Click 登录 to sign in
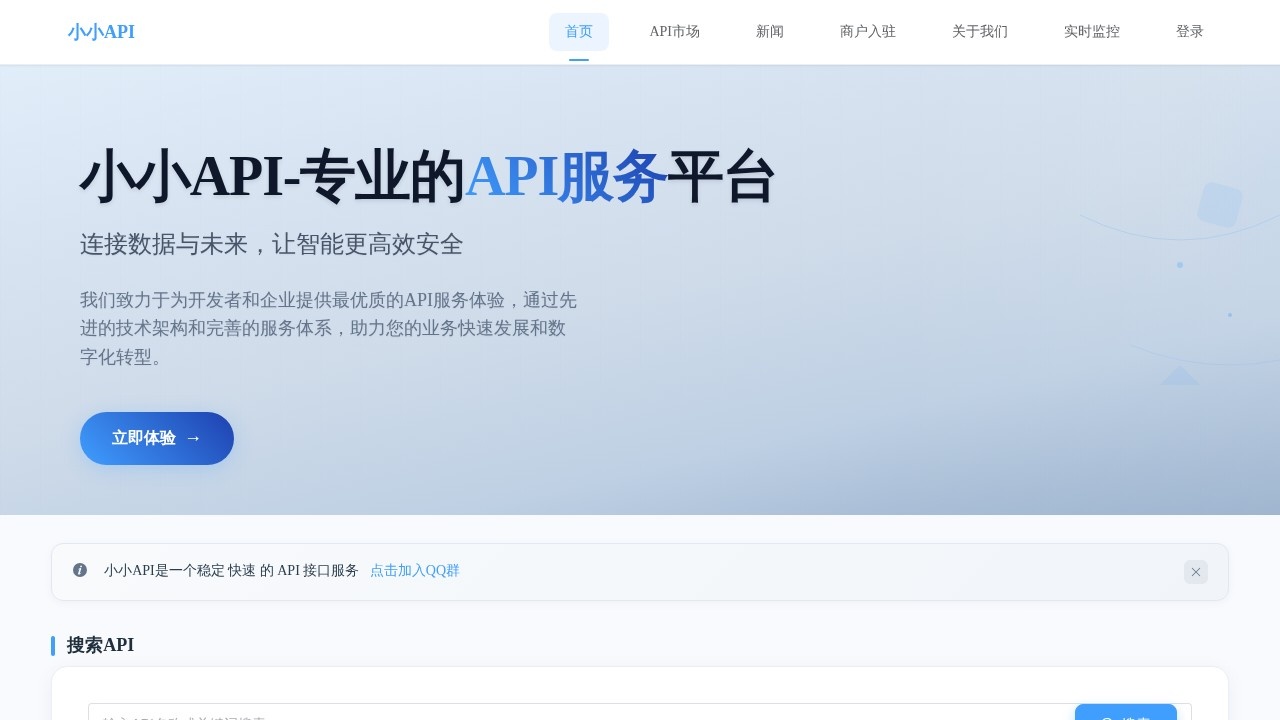1280x720 pixels. tap(1189, 32)
